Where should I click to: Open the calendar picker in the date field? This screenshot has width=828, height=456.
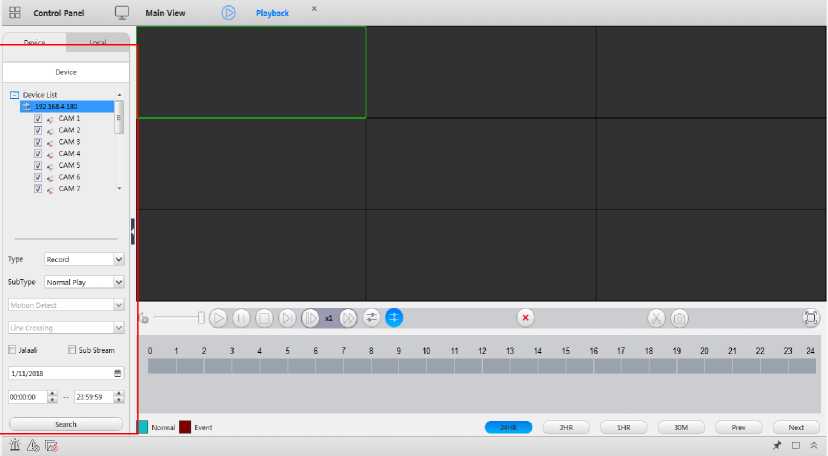click(x=118, y=373)
